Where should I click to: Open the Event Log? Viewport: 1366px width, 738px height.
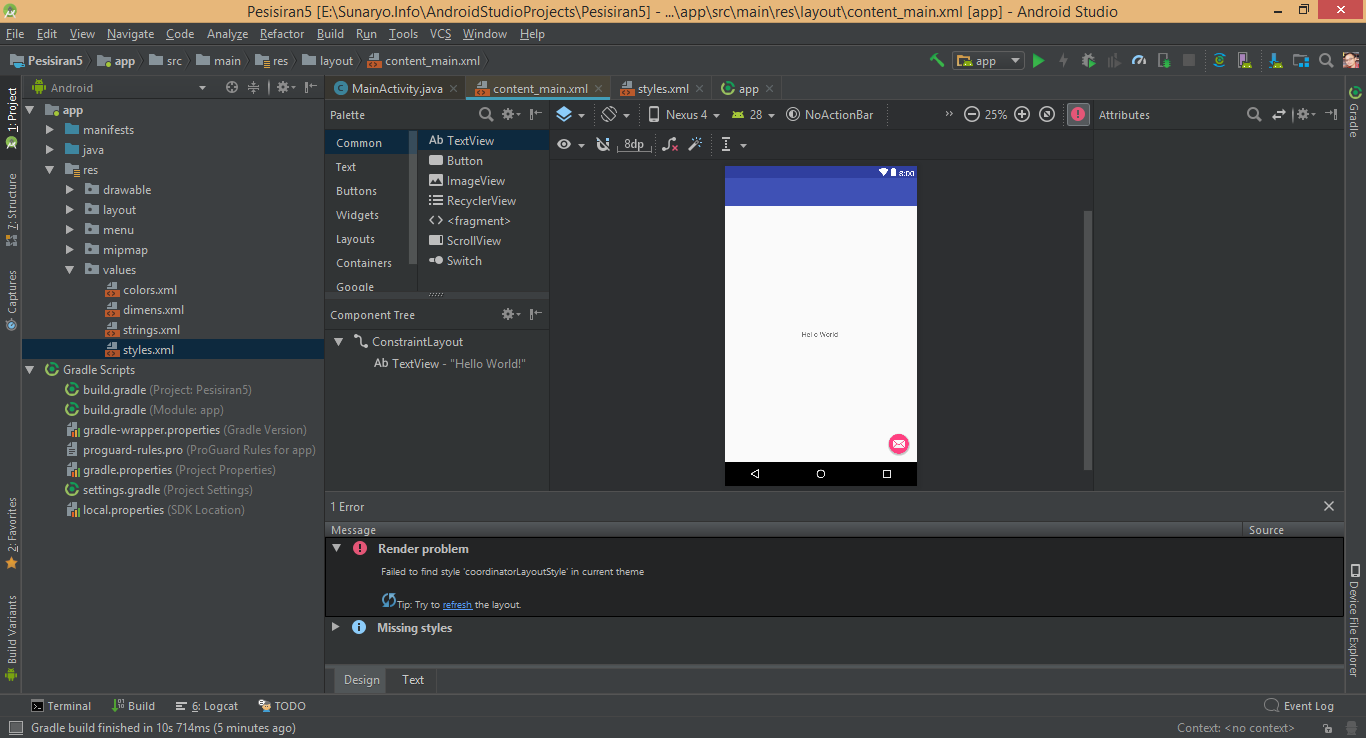(1299, 706)
